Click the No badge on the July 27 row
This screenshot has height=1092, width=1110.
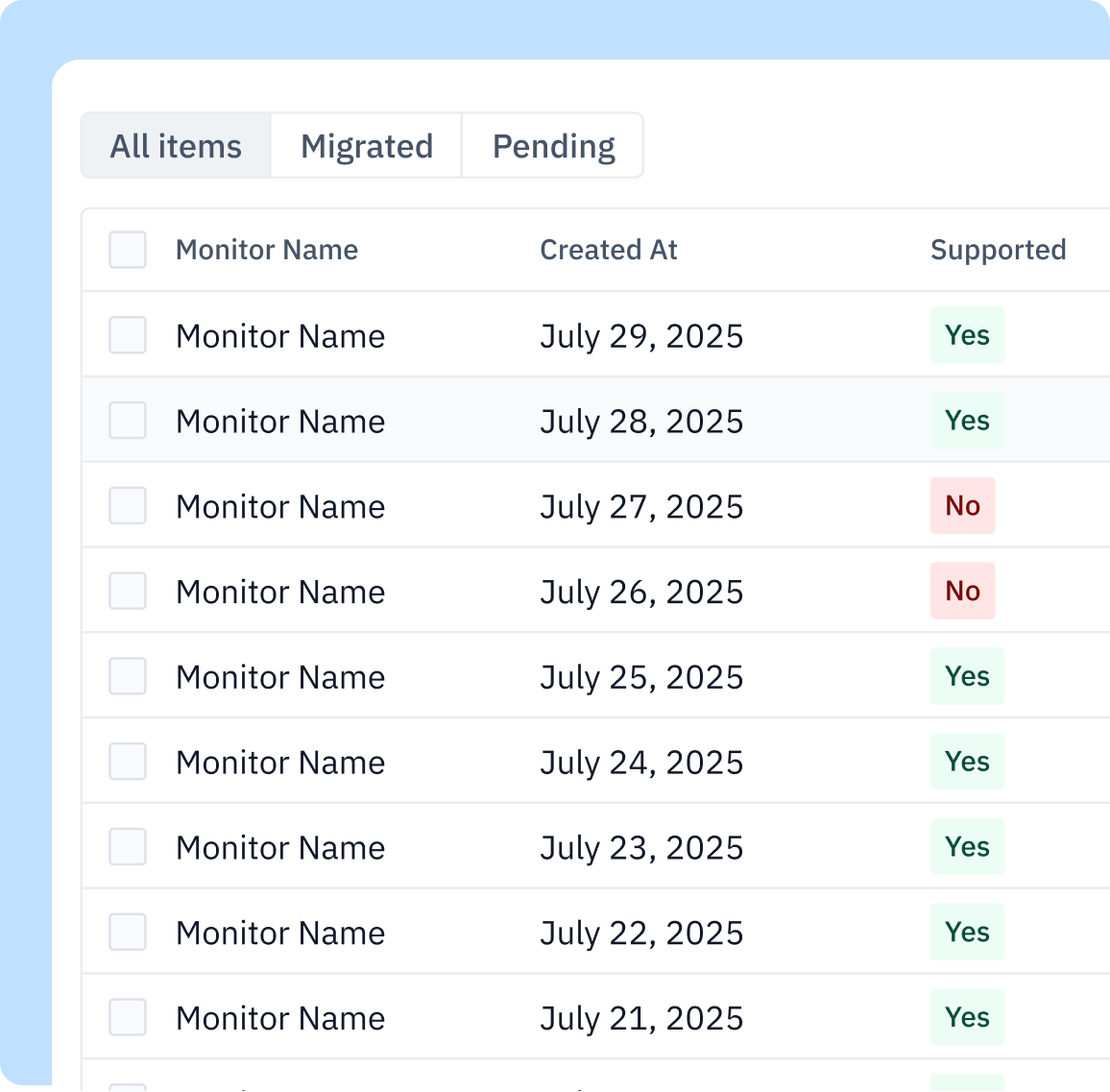pyautogui.click(x=962, y=505)
